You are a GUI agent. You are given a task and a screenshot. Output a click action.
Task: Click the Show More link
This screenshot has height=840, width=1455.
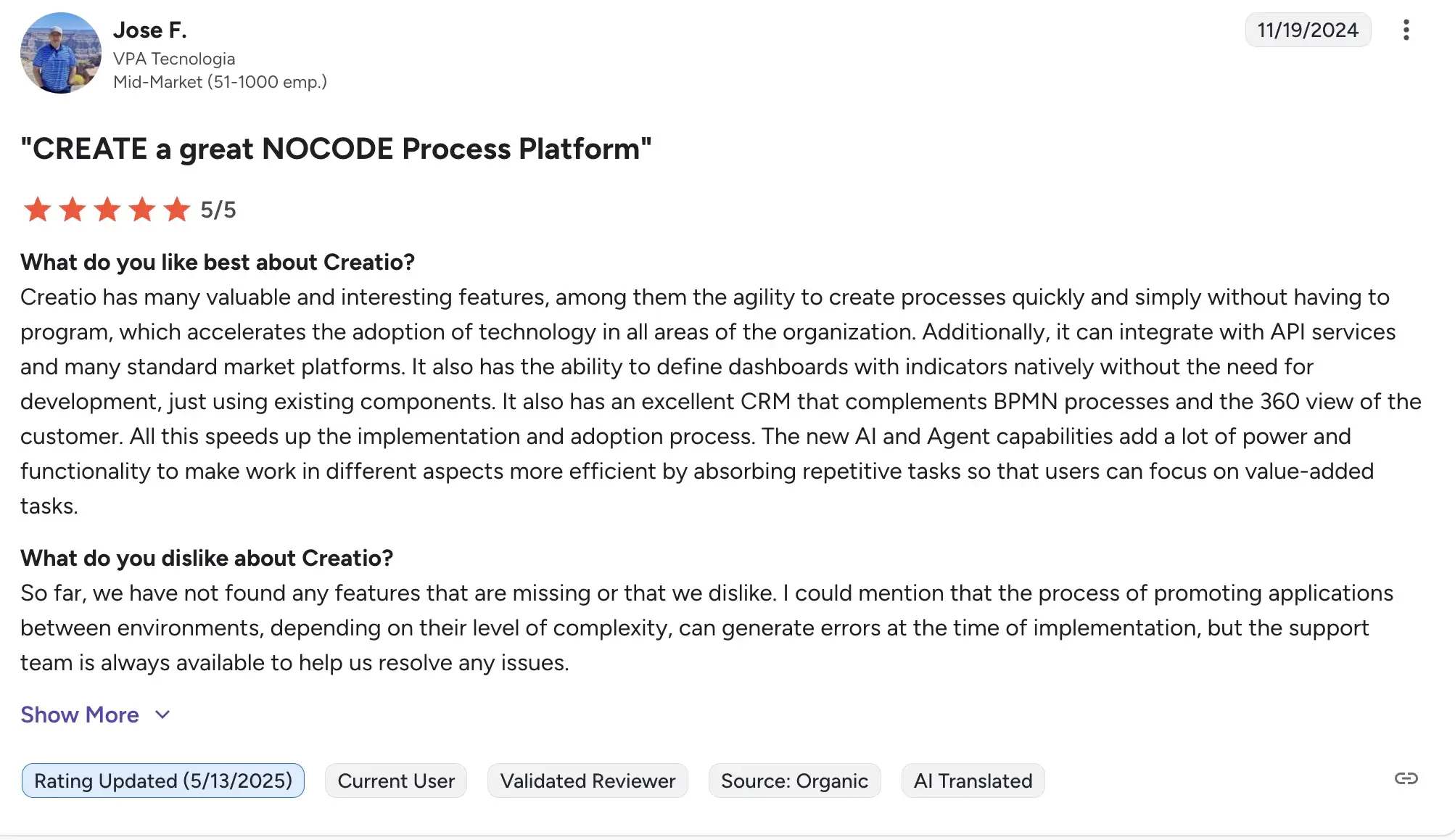pos(80,715)
